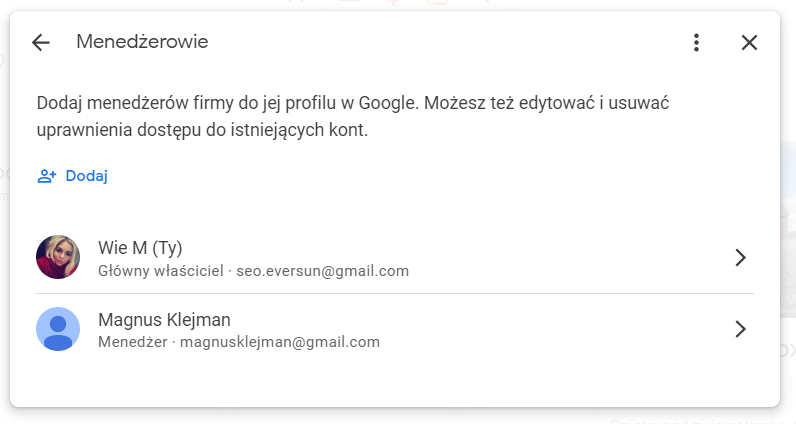This screenshot has width=796, height=424.
Task: Click the divider line between manager rows
Action: pyautogui.click(x=395, y=293)
